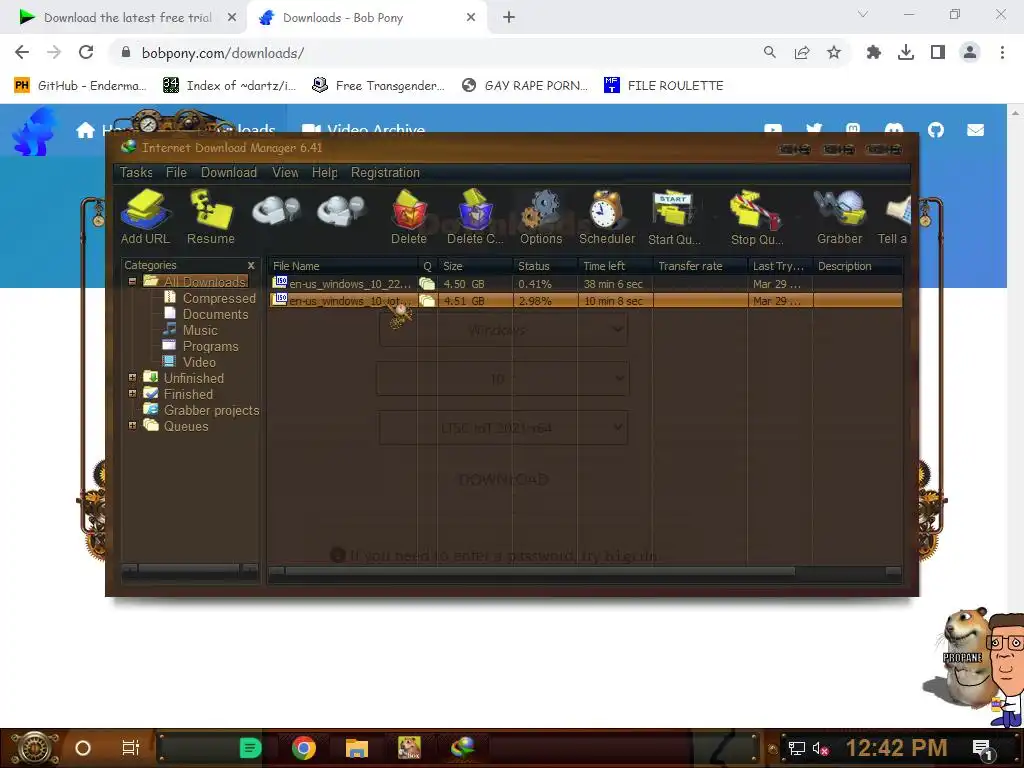Select the Documents category
1024x768 pixels.
[206, 314]
